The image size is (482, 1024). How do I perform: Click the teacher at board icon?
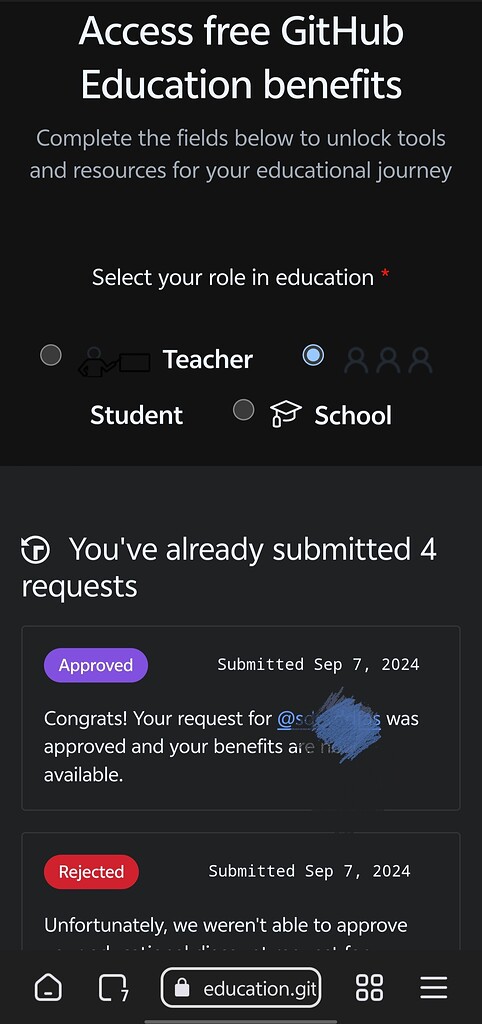click(x=114, y=361)
